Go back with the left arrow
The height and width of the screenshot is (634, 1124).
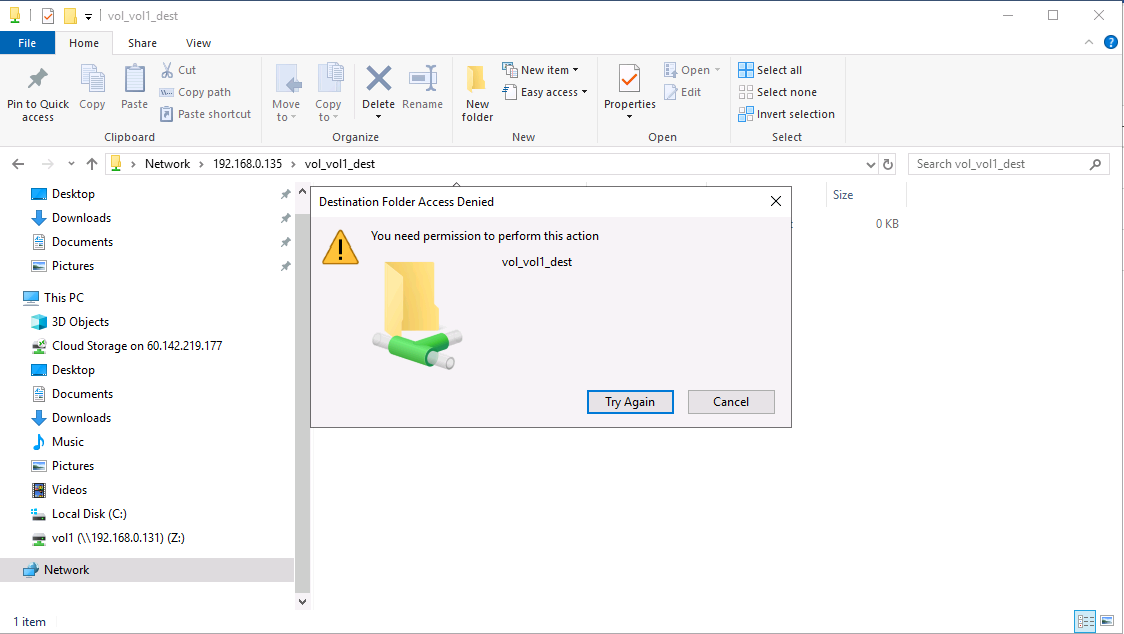[x=19, y=164]
